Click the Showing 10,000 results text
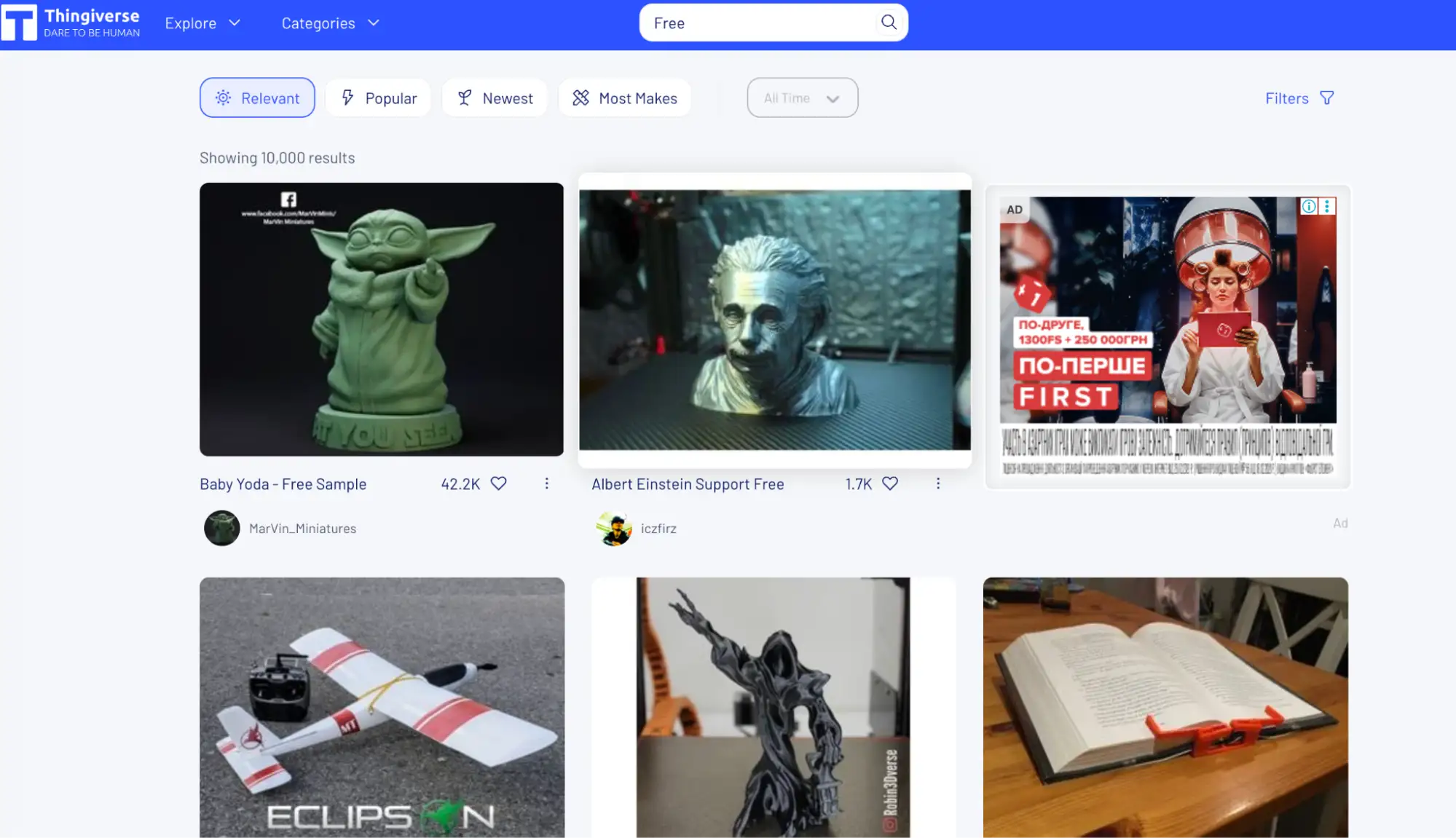 [x=278, y=158]
